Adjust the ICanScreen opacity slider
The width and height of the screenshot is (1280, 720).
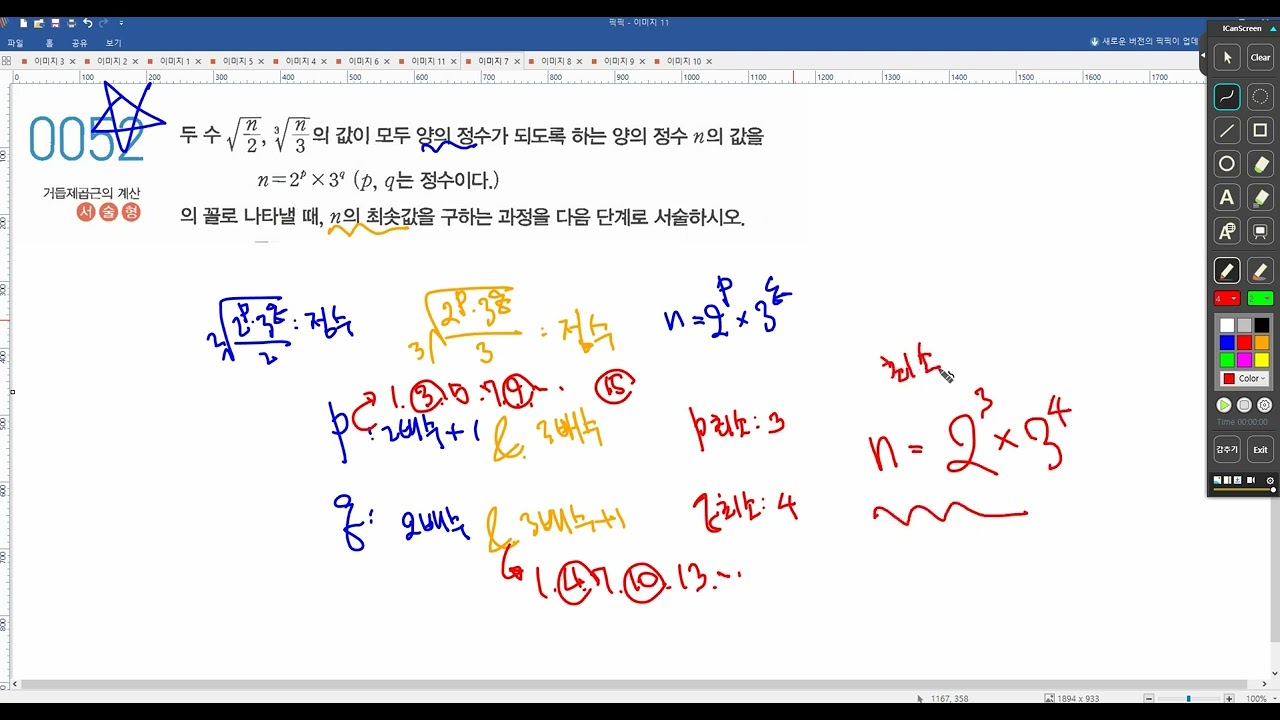1244,490
